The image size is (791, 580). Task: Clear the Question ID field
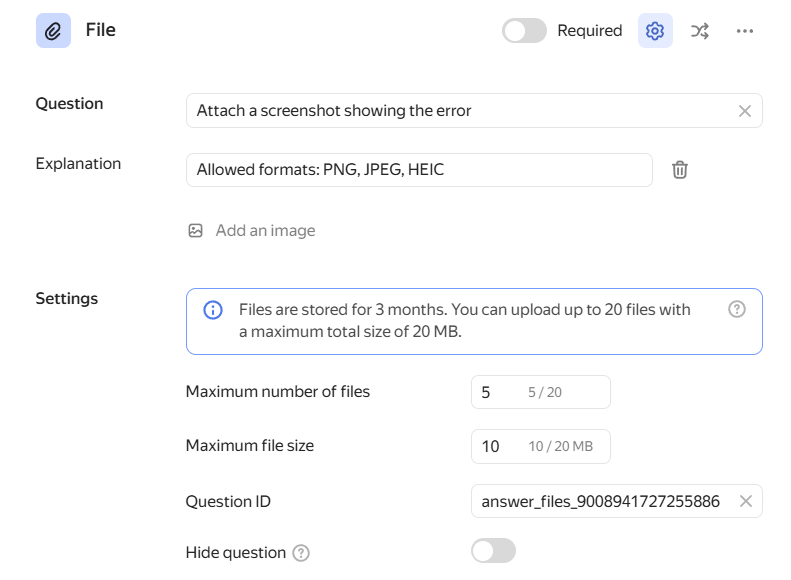click(x=745, y=501)
